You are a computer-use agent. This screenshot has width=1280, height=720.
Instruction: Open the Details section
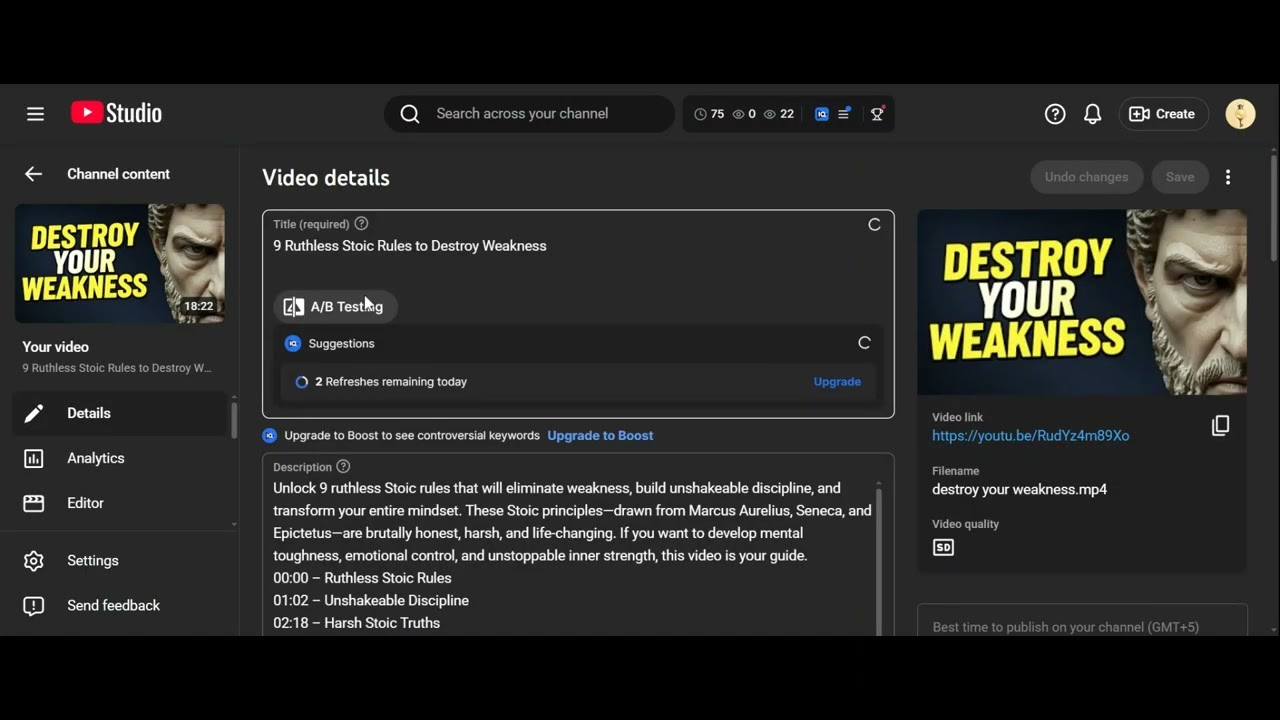click(120, 413)
